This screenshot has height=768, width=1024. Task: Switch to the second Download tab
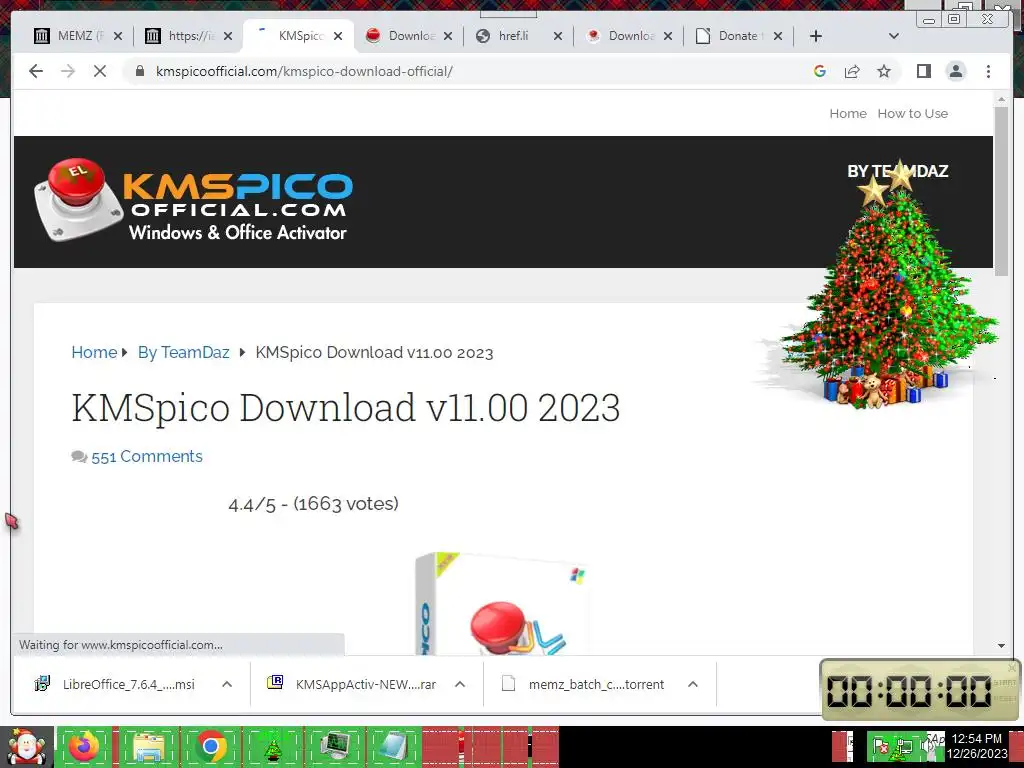628,36
